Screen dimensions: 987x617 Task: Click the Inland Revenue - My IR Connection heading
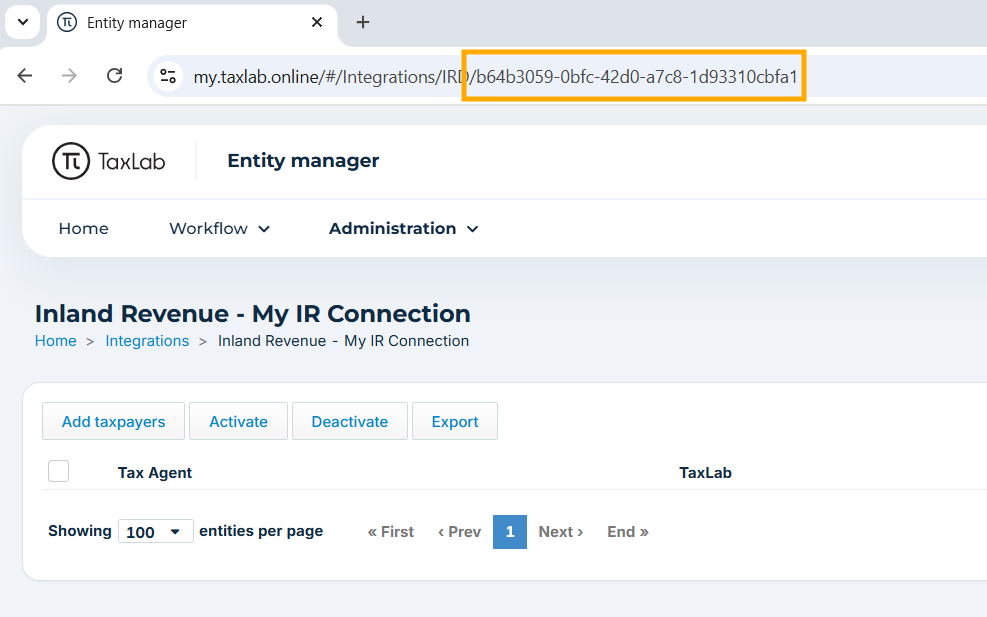(x=252, y=314)
